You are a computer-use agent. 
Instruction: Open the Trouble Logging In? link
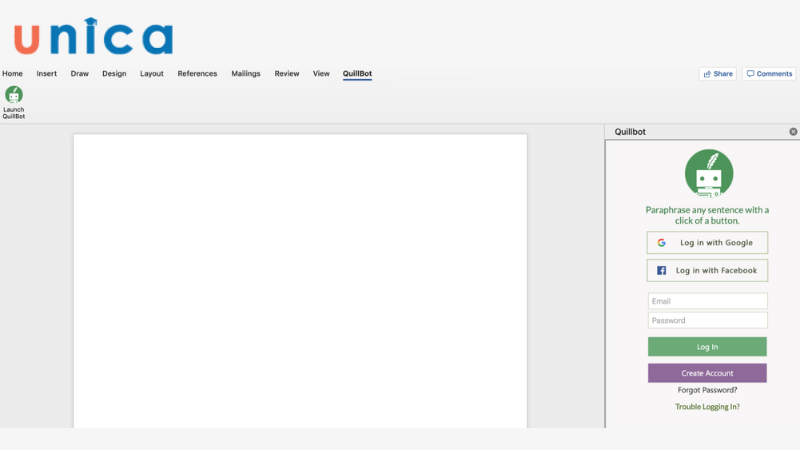click(707, 407)
